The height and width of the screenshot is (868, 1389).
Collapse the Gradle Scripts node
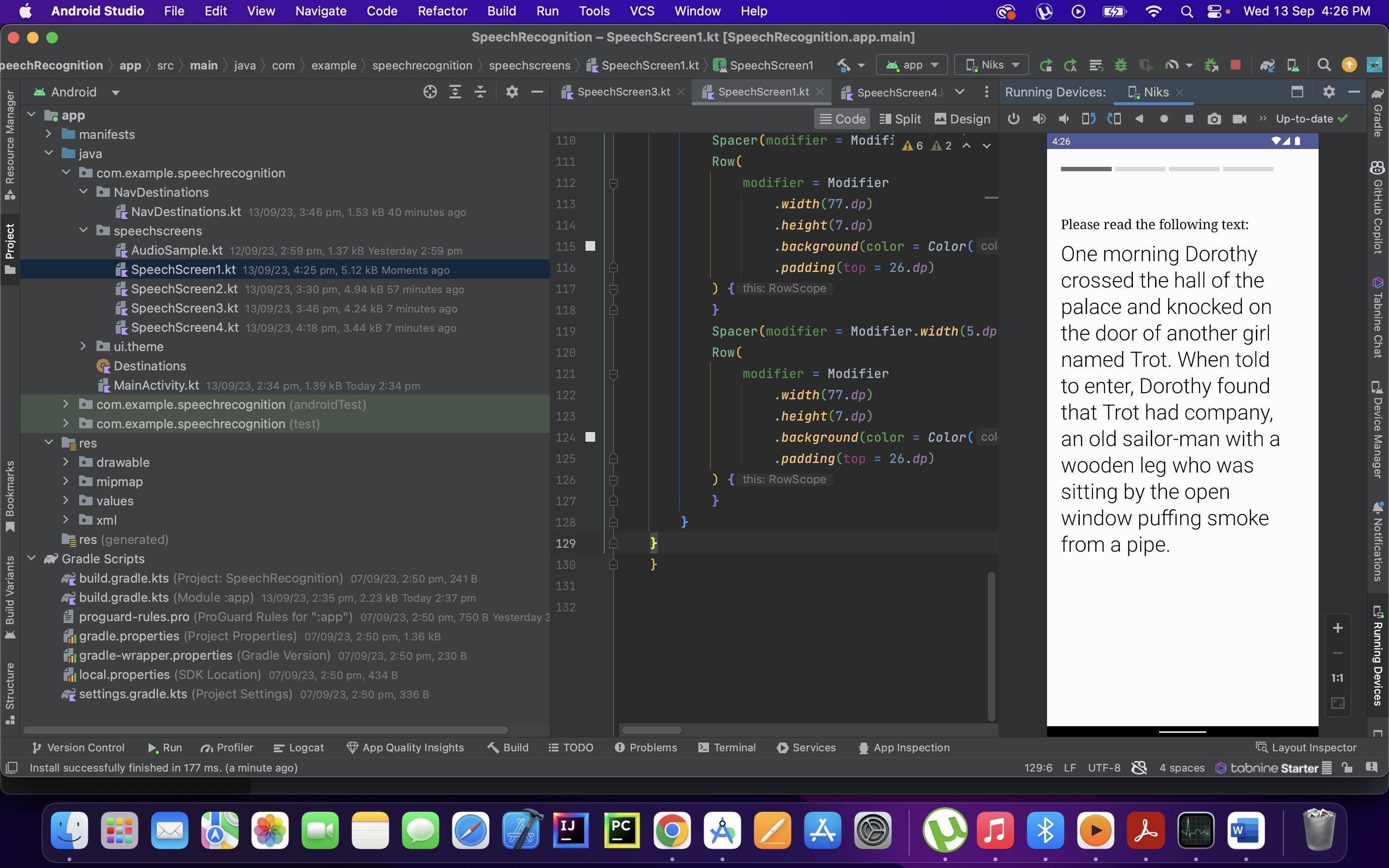[x=32, y=558]
